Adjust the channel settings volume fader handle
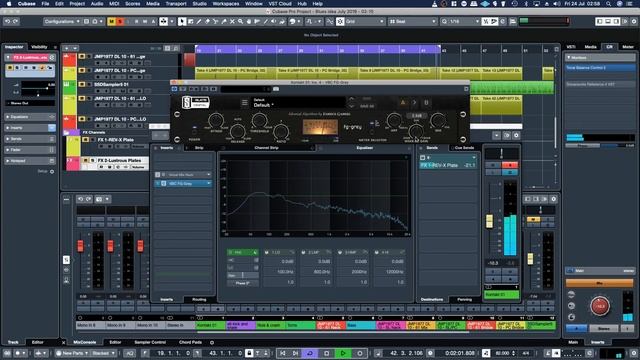The height and width of the screenshot is (360, 640). pos(489,221)
